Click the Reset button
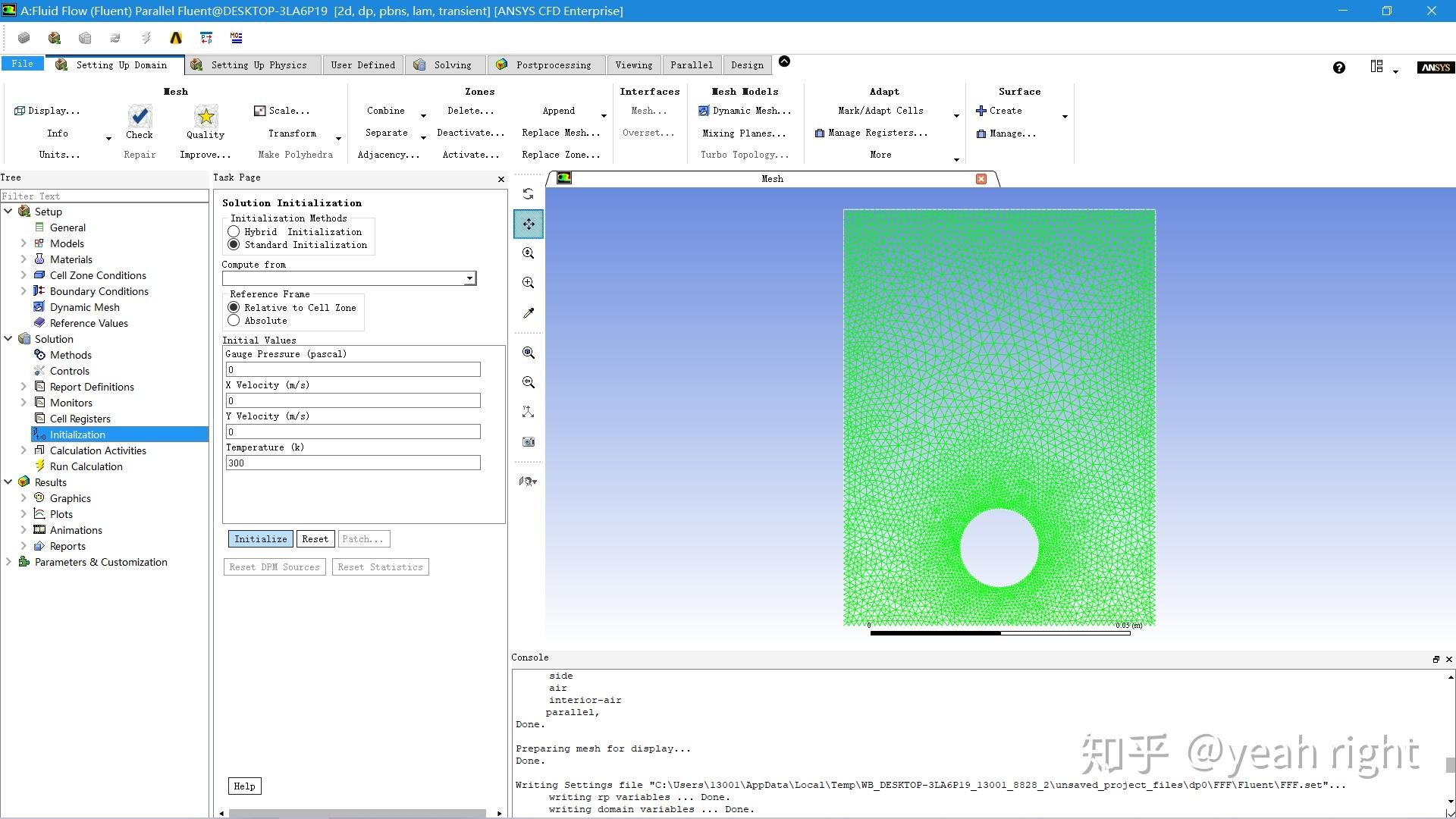This screenshot has width=1456, height=819. tap(315, 539)
